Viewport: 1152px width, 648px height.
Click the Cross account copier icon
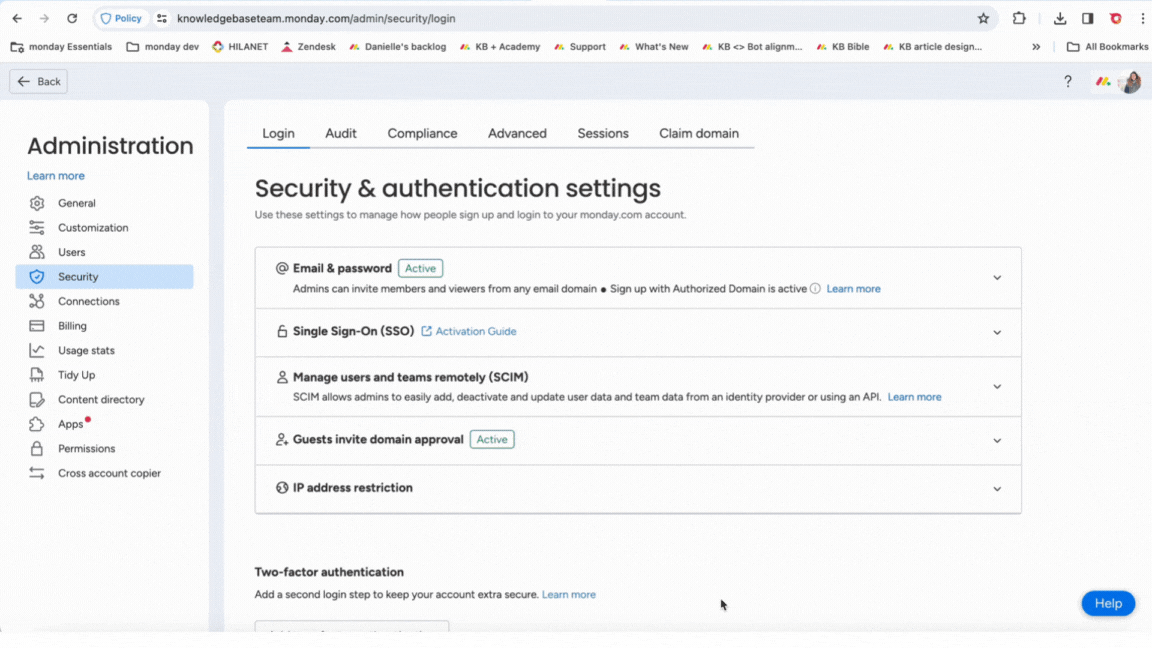(x=37, y=473)
